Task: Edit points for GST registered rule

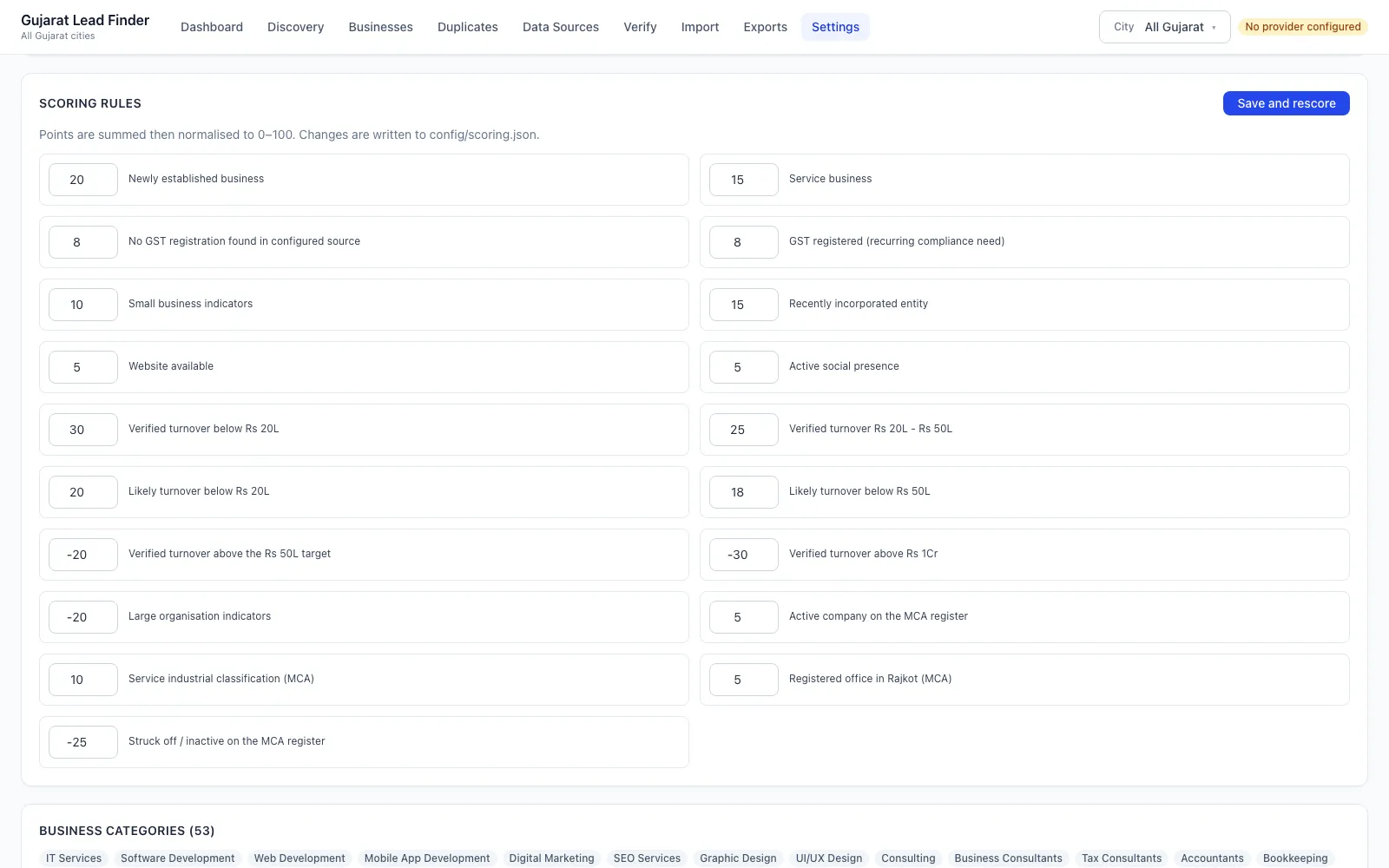Action: click(x=744, y=242)
